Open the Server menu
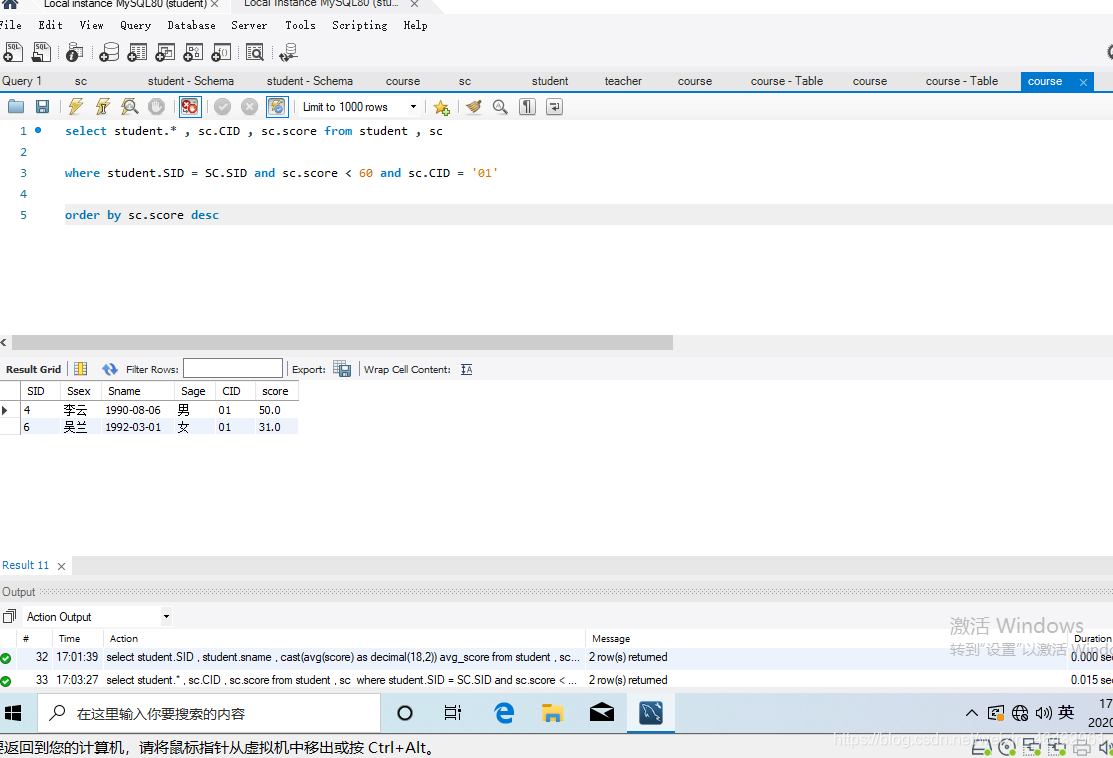The image size is (1113, 758). pos(249,25)
